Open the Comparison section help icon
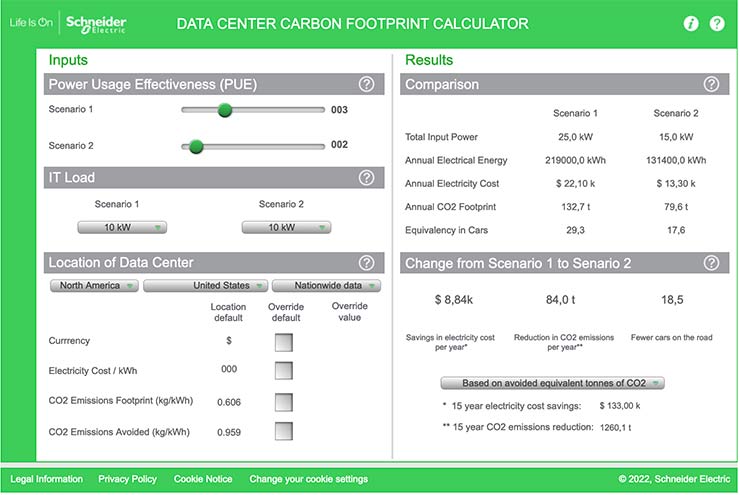Screen dimensions: 740x495 711,85
